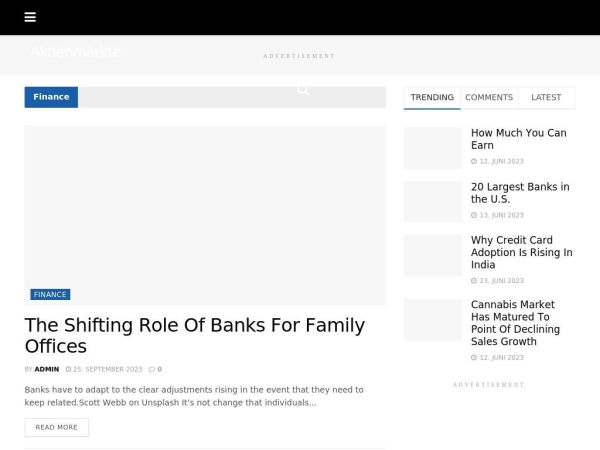The height and width of the screenshot is (450, 600).
Task: Click clock icon for How Much You Can Earn
Action: coord(474,161)
